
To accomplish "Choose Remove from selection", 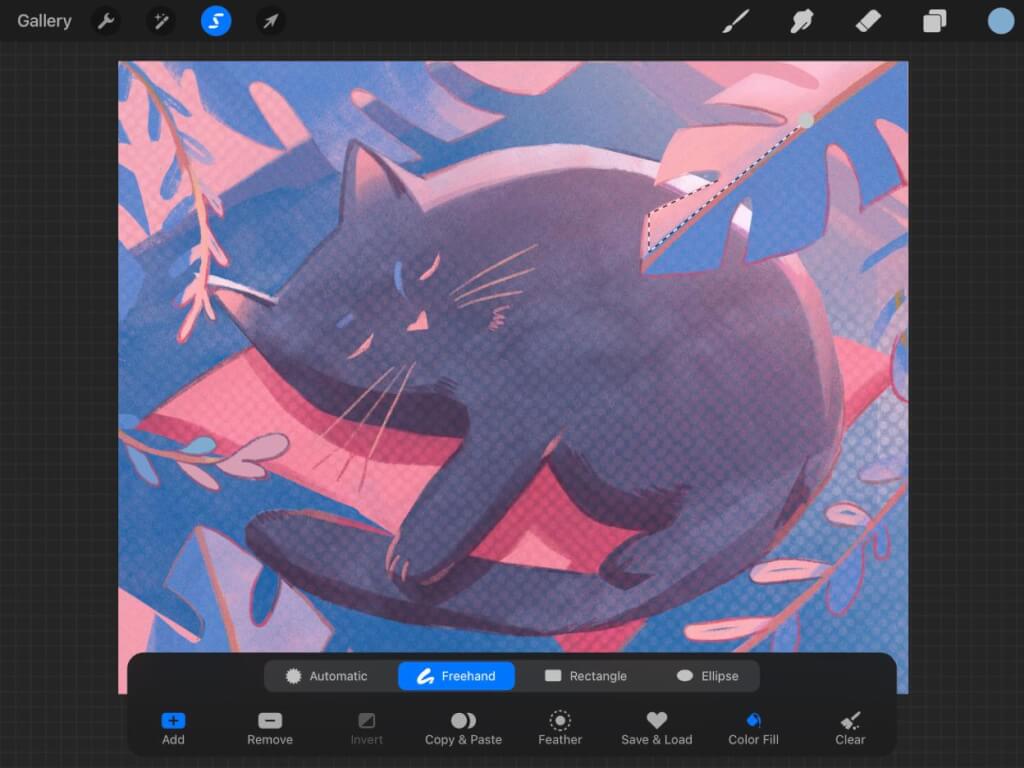I will pos(270,728).
